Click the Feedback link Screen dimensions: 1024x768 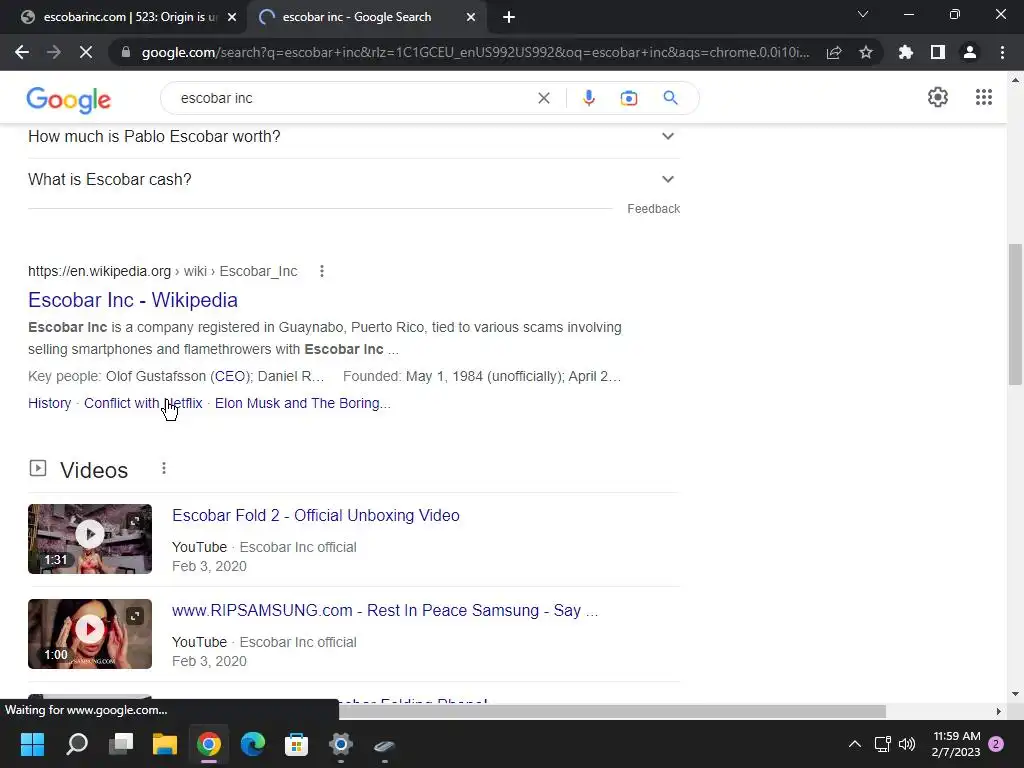coord(653,209)
